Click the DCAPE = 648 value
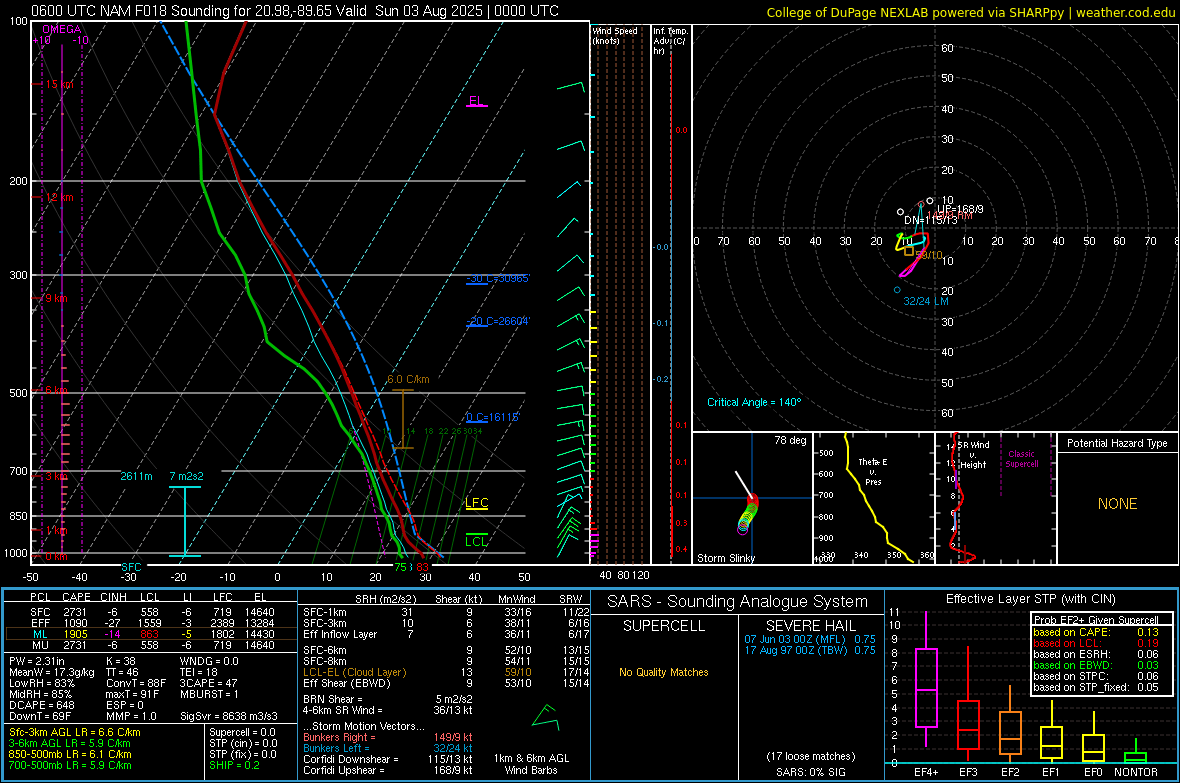Screen dimensions: 1180x783 coord(41,705)
